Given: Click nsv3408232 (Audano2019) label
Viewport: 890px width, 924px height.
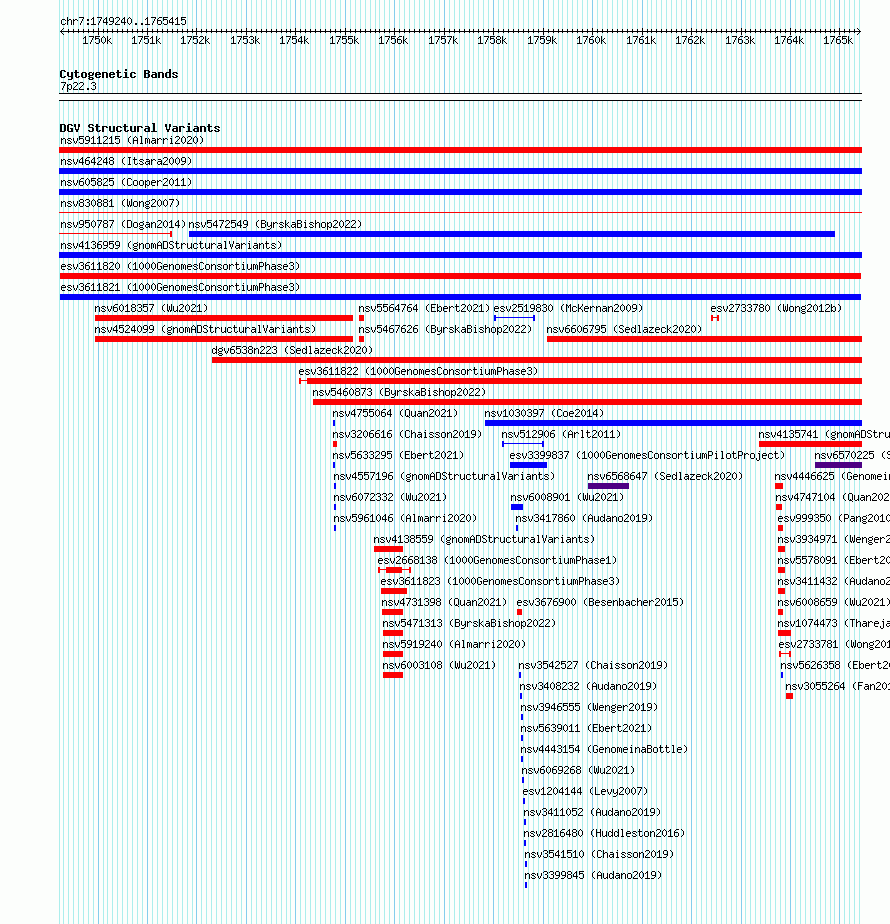Looking at the screenshot, I should [588, 687].
